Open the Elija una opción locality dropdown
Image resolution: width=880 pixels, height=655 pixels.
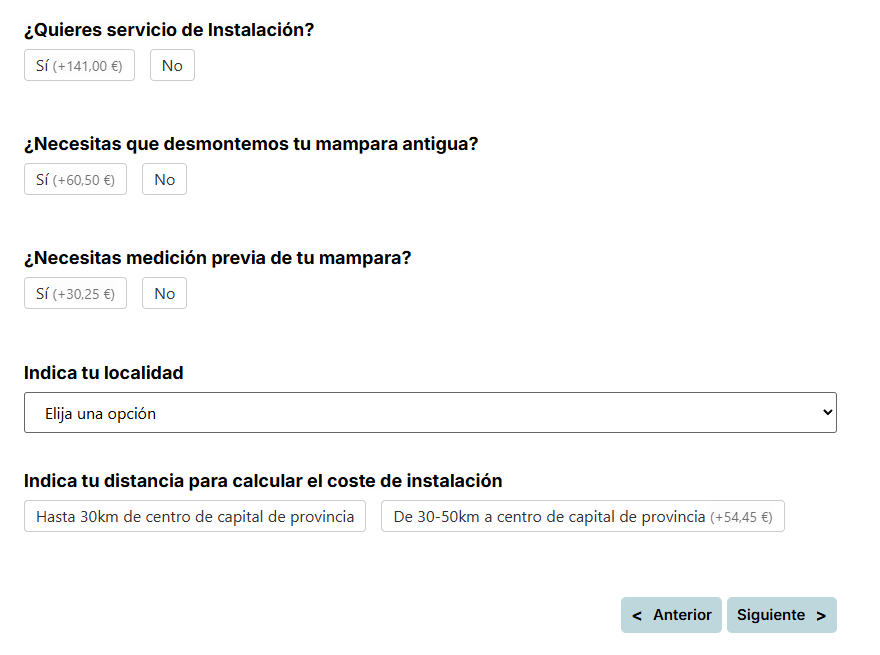coord(430,411)
